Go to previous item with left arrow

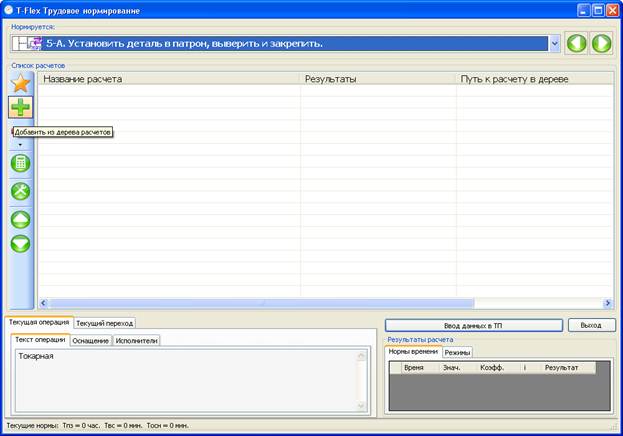576,43
